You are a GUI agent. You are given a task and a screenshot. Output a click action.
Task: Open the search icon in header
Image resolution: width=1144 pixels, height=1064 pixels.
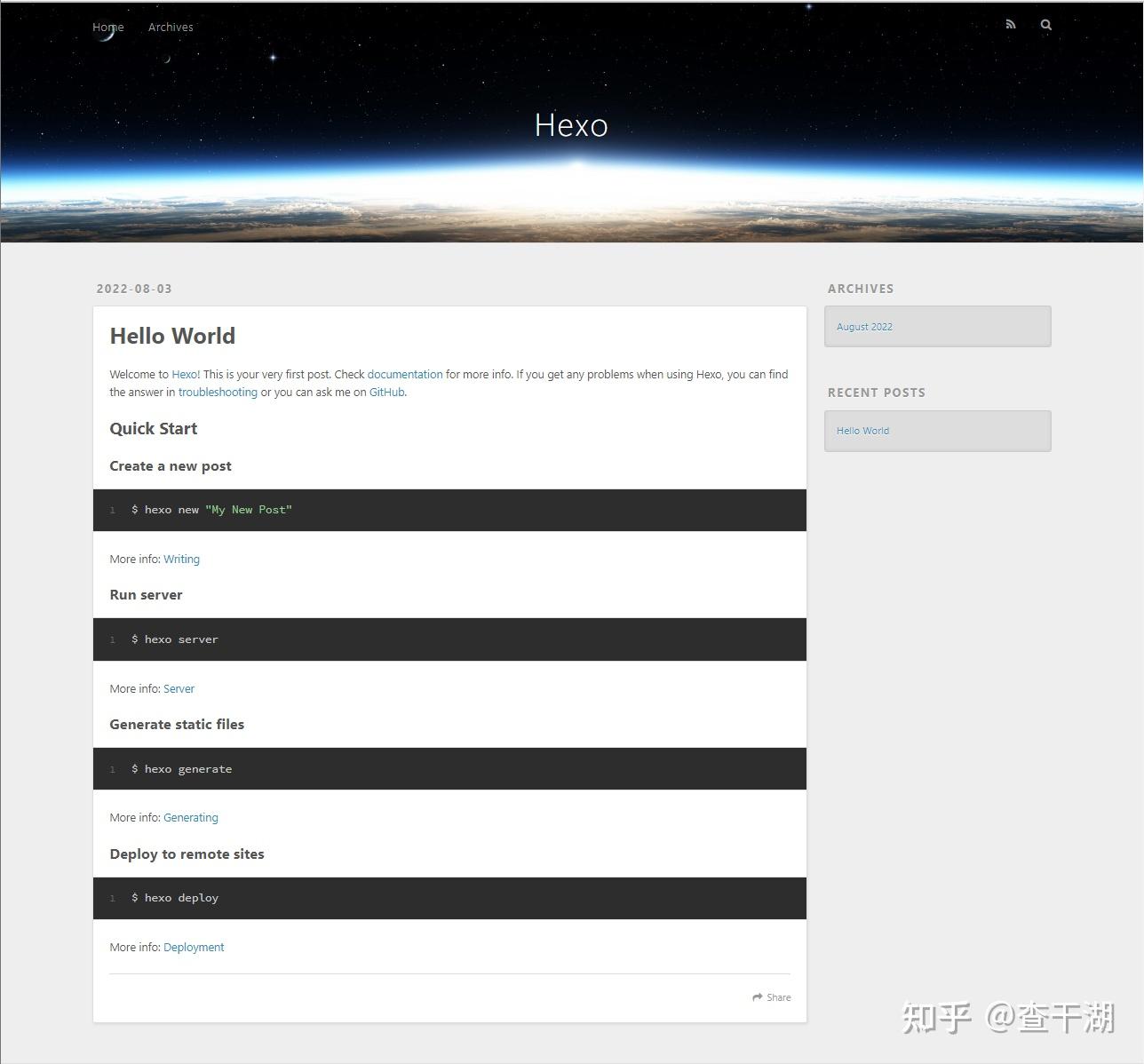coord(1045,24)
